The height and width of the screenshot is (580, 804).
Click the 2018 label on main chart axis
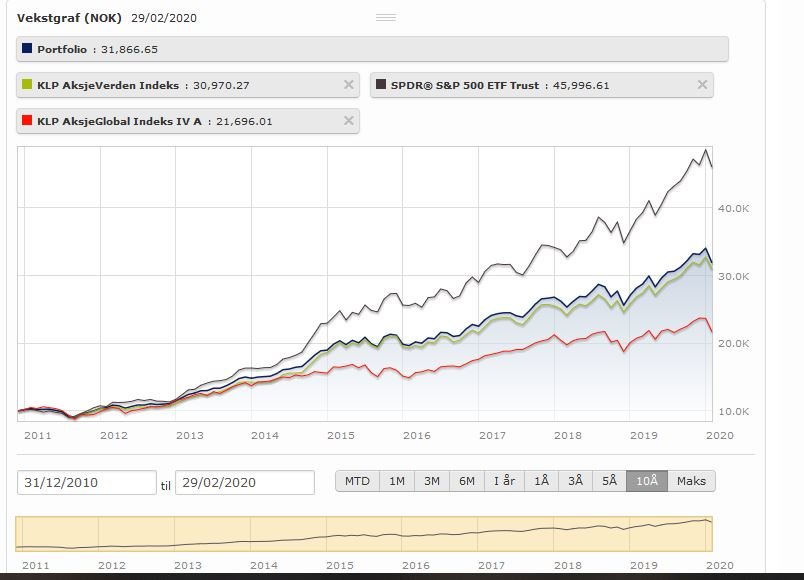pos(568,435)
